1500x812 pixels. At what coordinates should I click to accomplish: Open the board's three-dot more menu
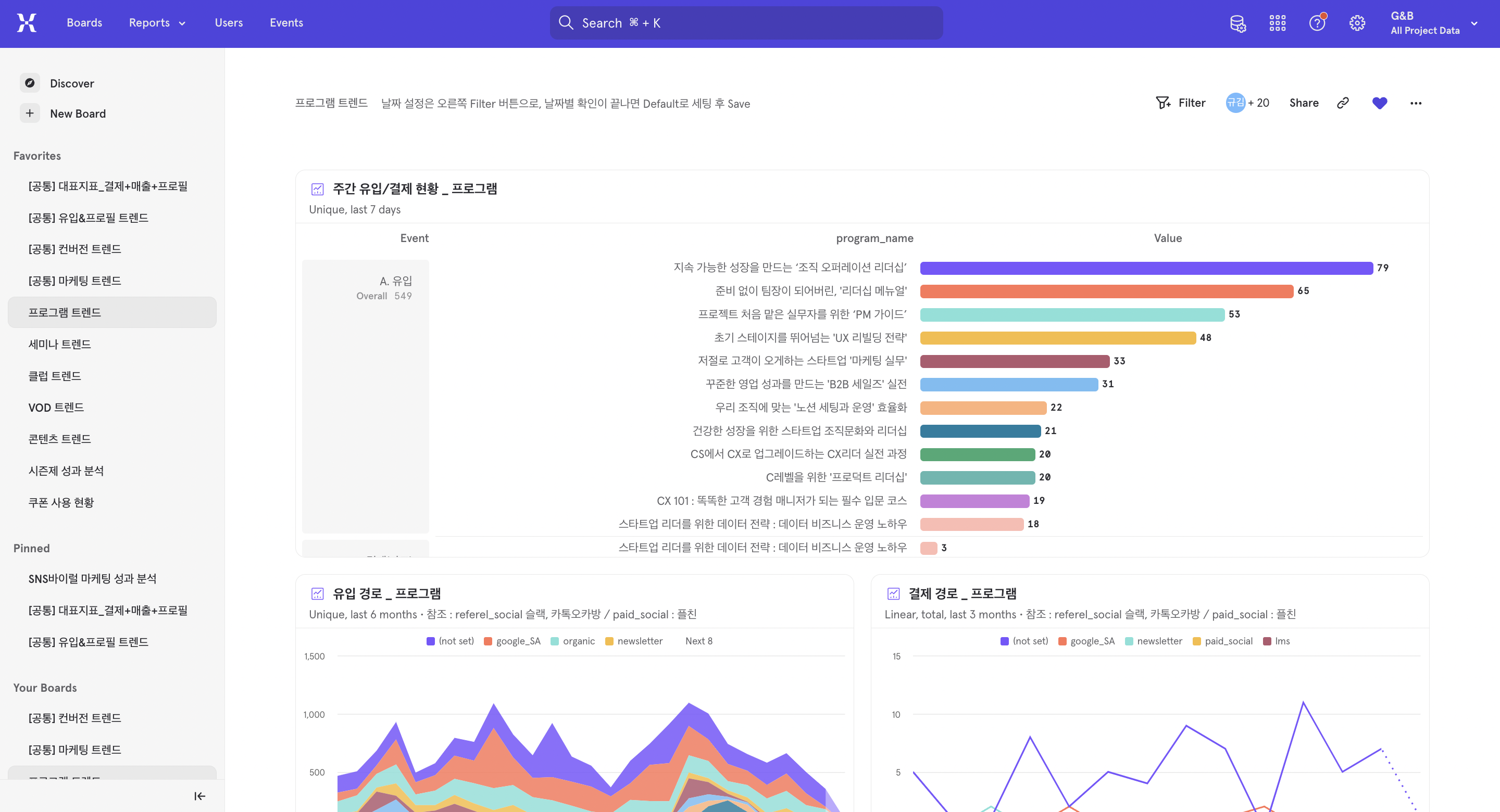click(1416, 103)
